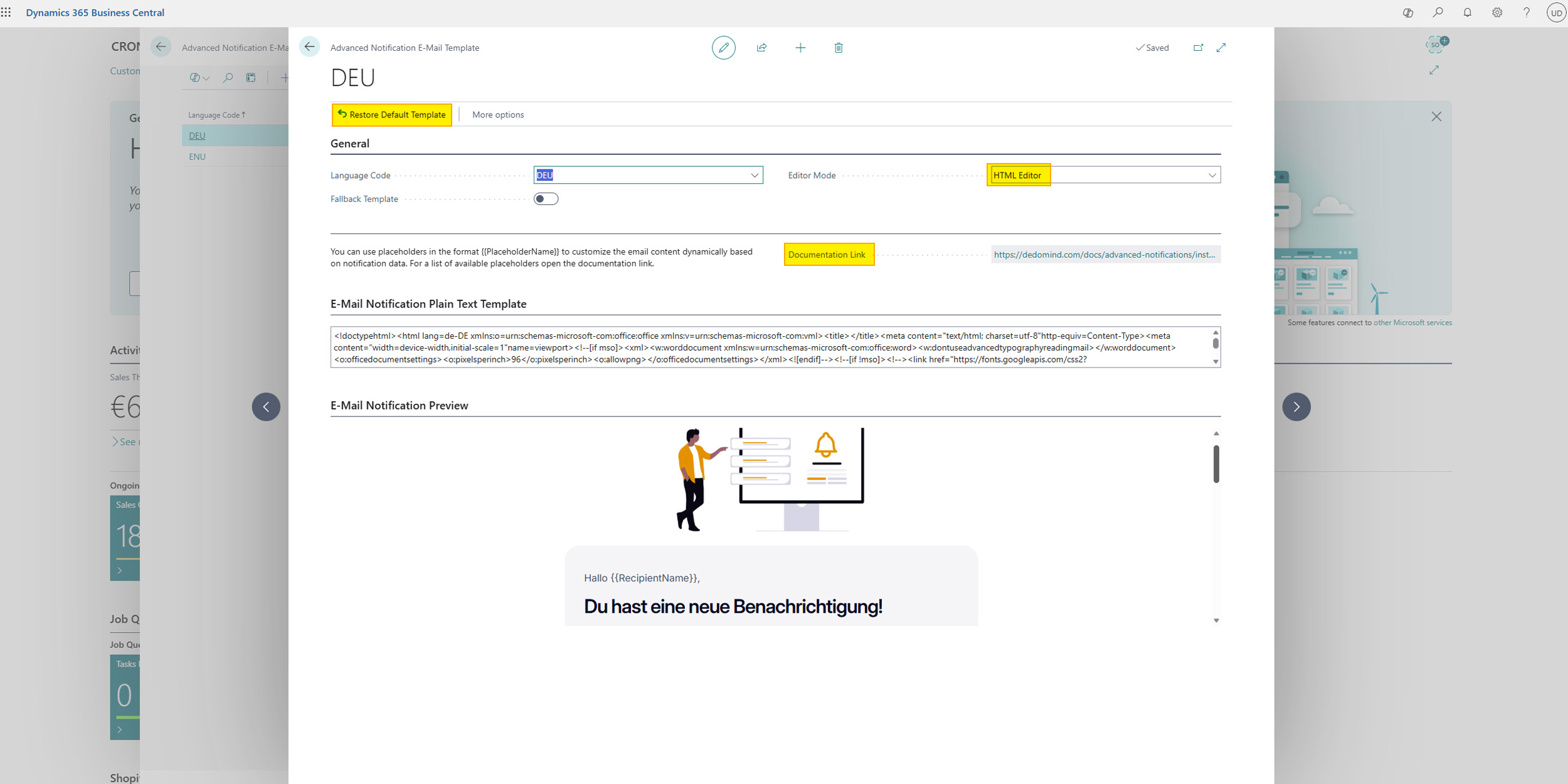This screenshot has height=784, width=1568.
Task: Open notifications via the bell icon
Action: click(x=1467, y=12)
